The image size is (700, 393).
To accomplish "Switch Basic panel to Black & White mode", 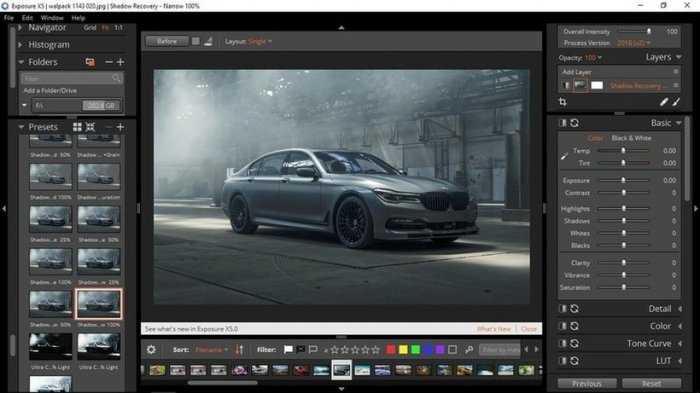I will [631, 138].
